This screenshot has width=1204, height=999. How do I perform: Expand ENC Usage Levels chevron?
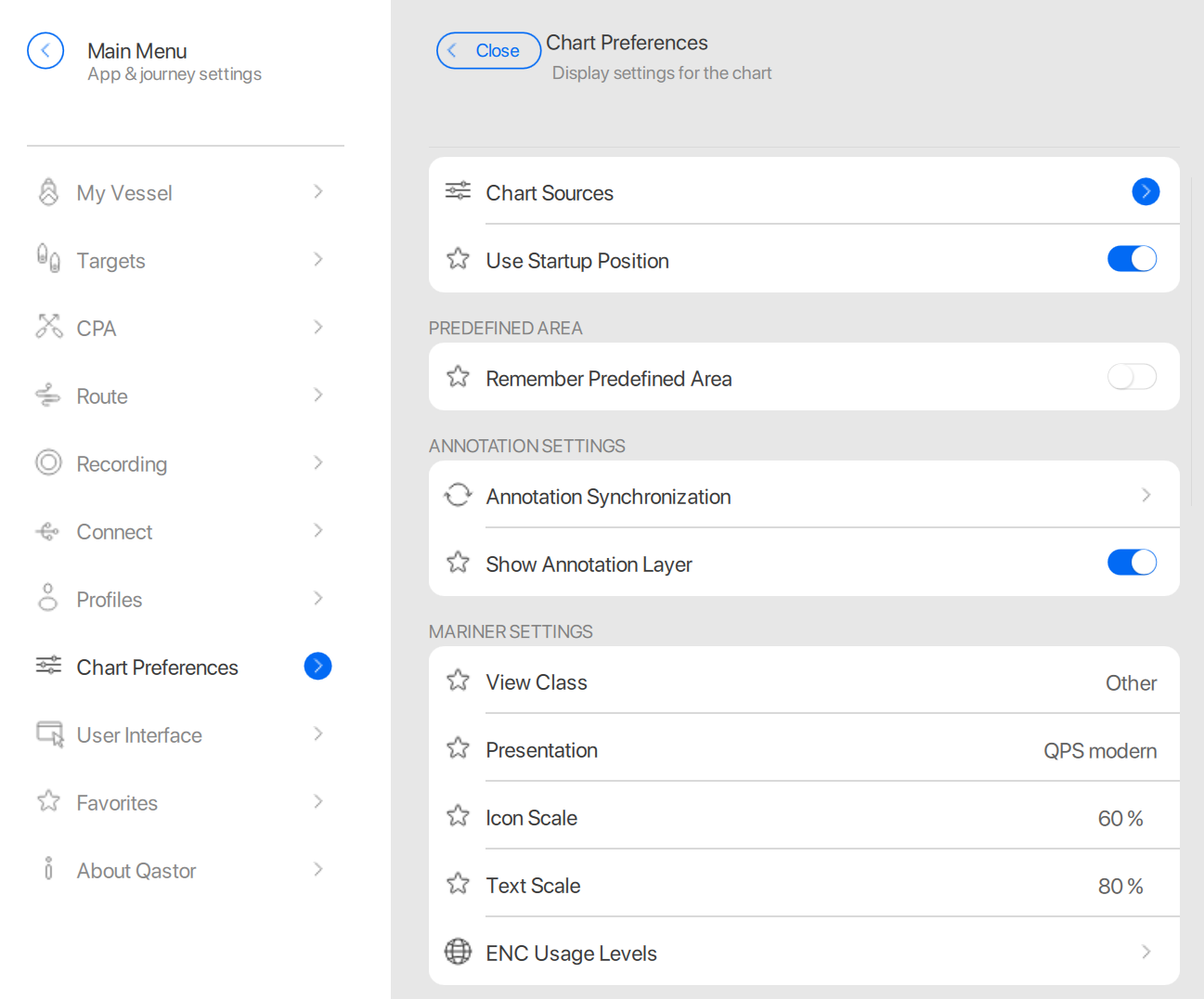1146,952
